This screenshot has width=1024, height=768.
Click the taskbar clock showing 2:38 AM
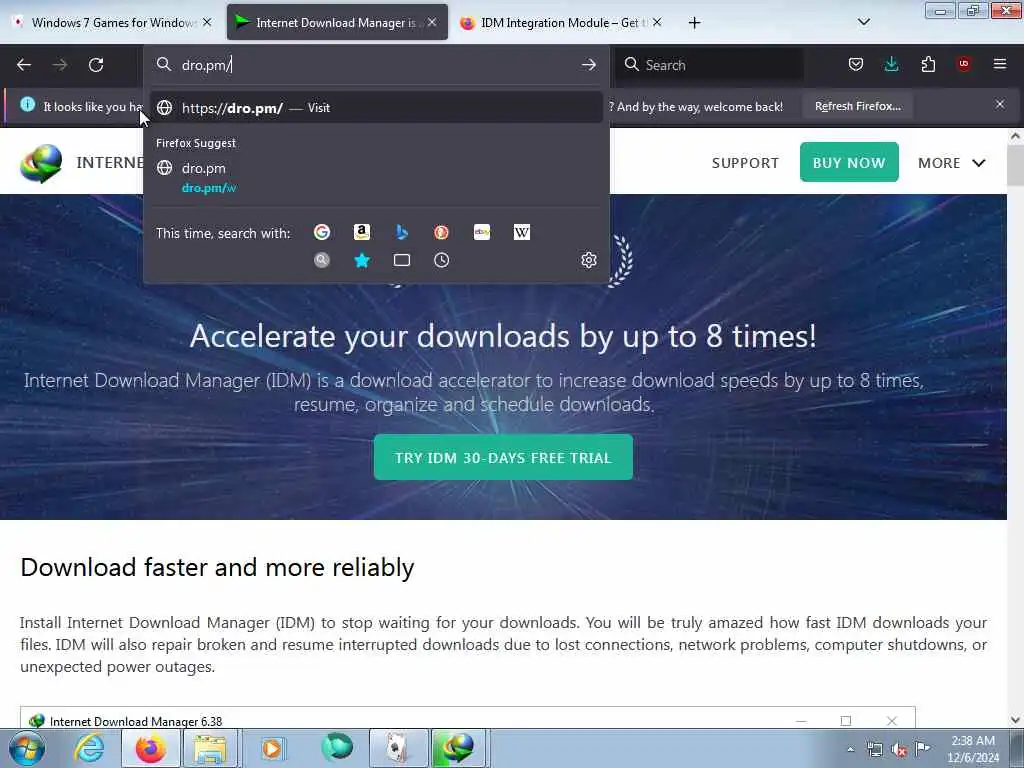(973, 749)
